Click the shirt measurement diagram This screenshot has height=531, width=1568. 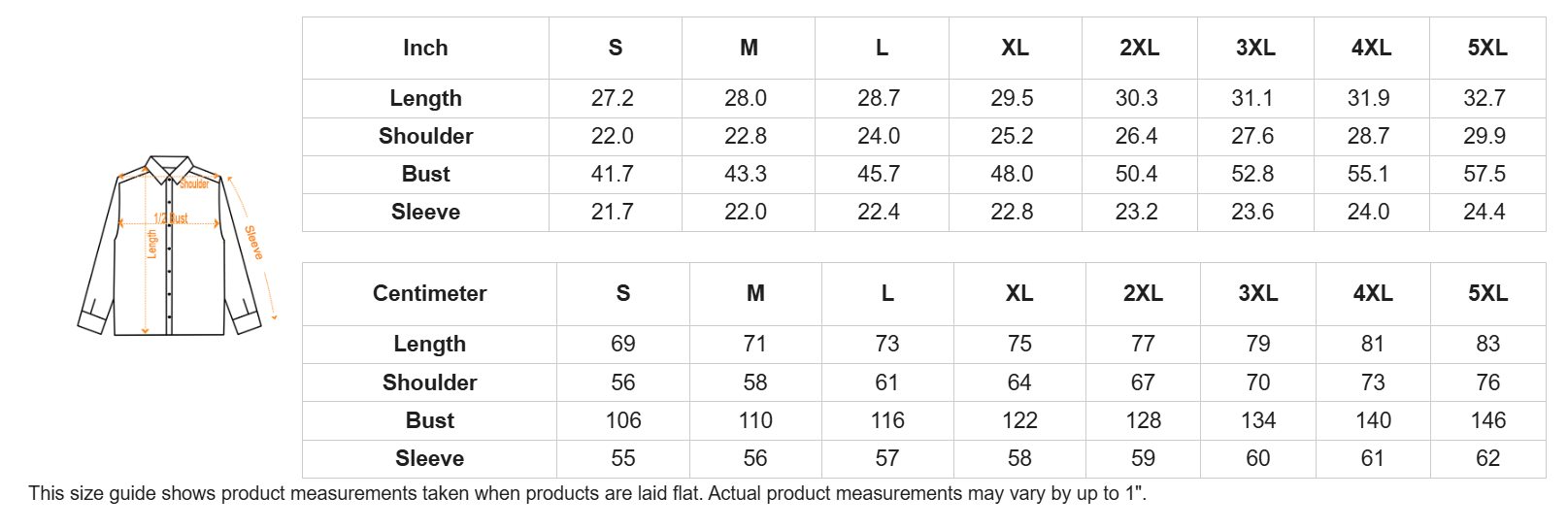click(x=170, y=248)
